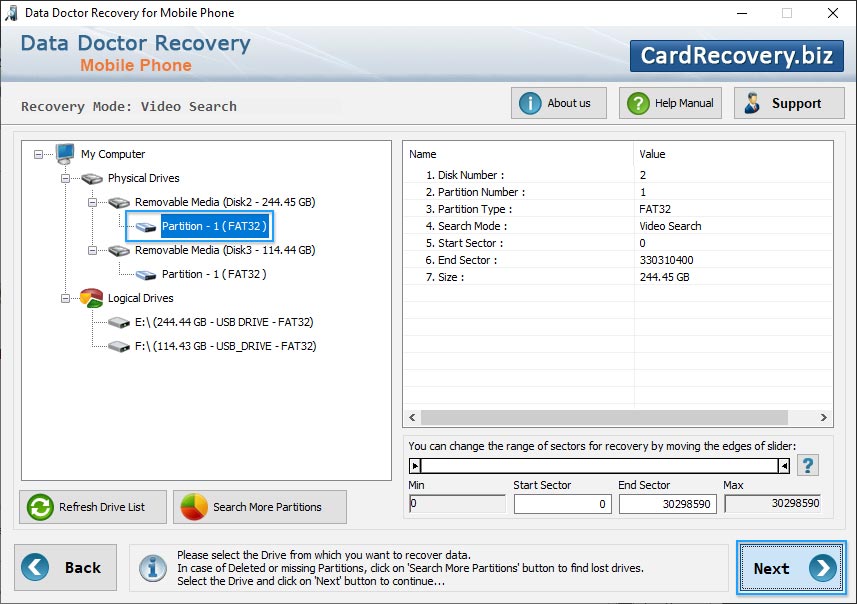Screen dimensions: 857x604
Task: Open the Help Manual
Action: 670,103
